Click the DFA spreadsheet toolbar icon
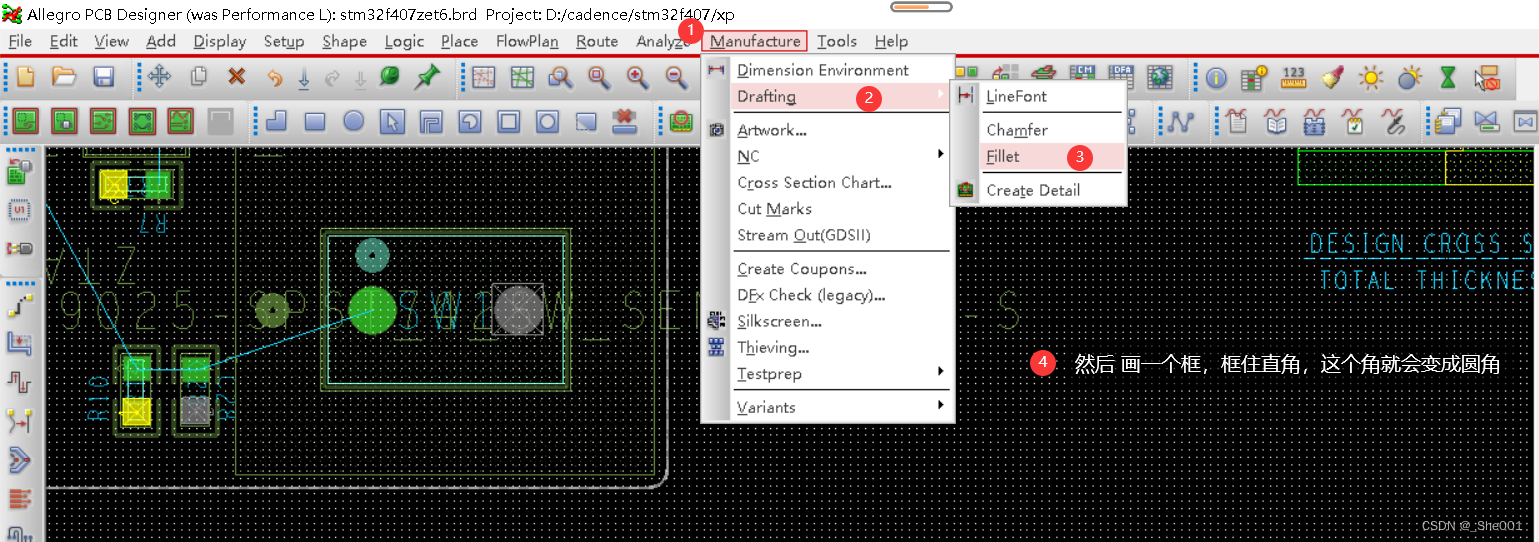This screenshot has width=1539, height=542. pos(1122,77)
